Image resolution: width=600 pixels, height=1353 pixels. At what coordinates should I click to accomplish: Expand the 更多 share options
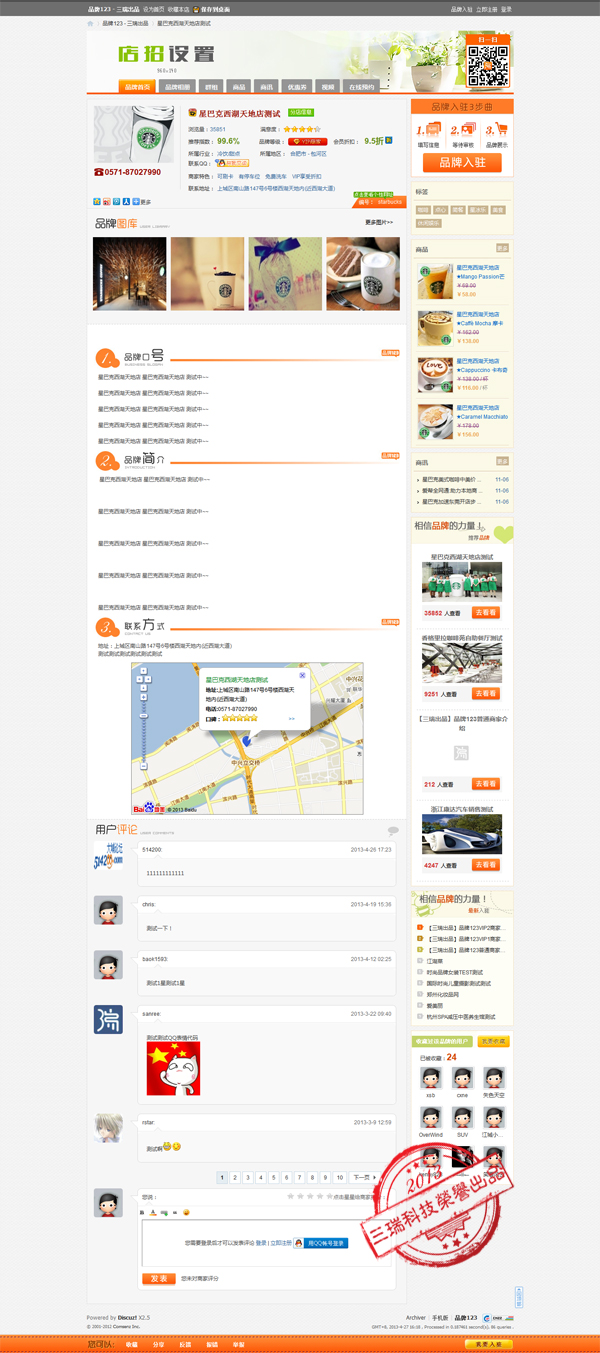point(142,202)
